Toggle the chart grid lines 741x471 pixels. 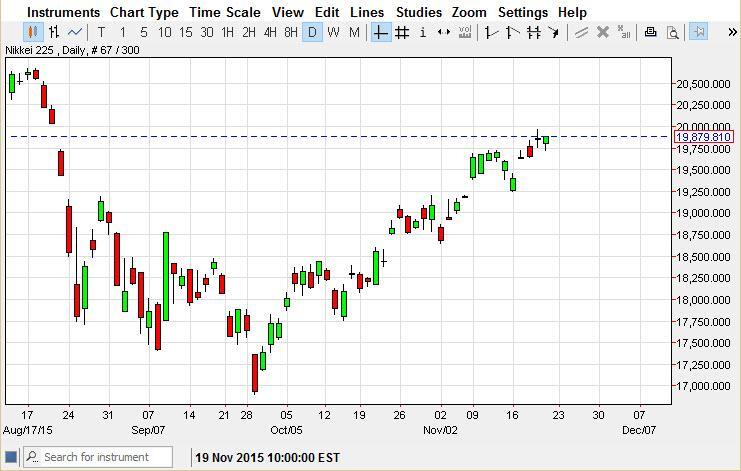(402, 32)
